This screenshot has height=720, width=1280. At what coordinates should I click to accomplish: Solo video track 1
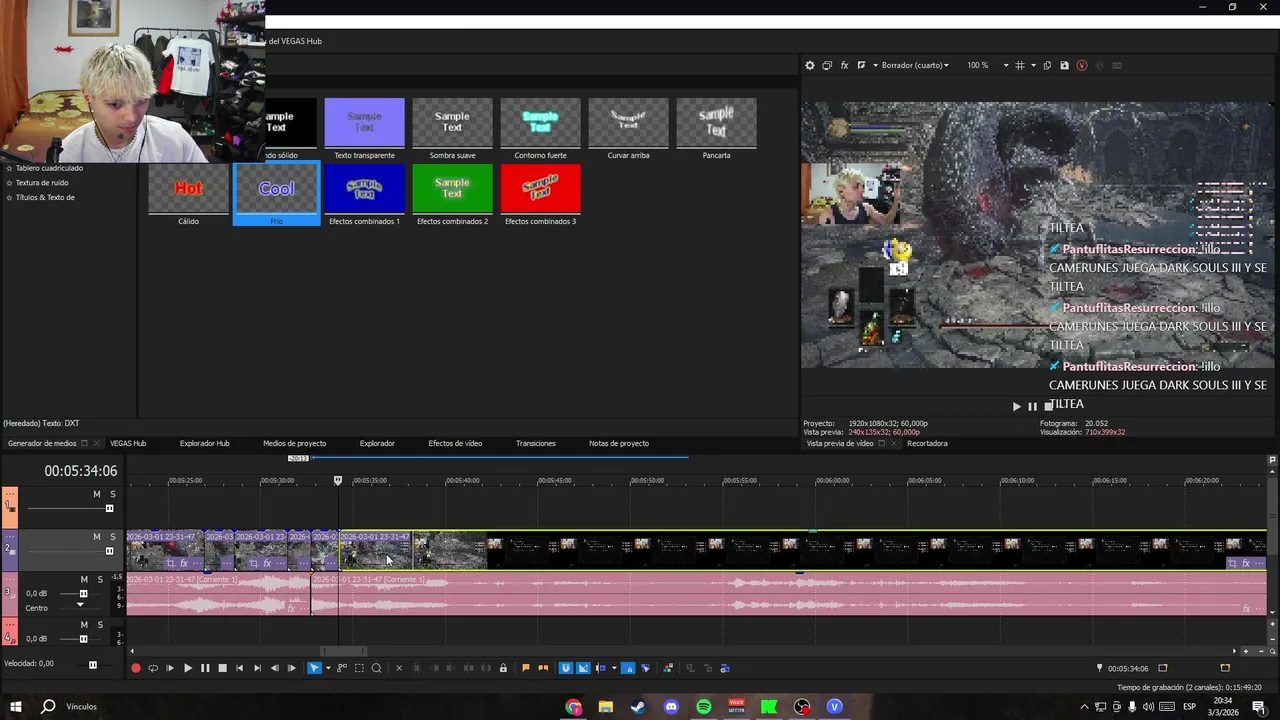click(x=113, y=494)
